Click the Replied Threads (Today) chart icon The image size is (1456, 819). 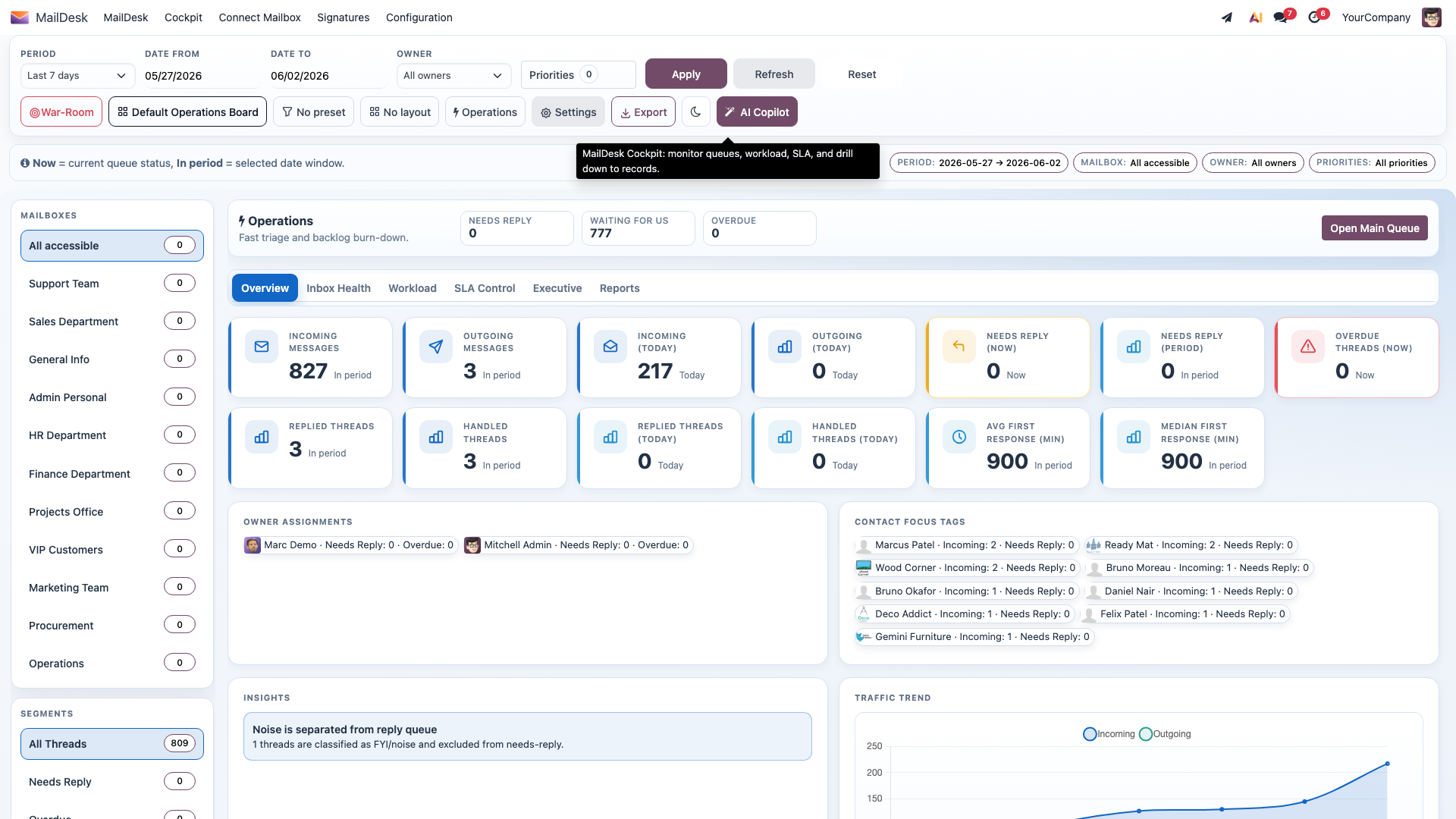coord(610,437)
